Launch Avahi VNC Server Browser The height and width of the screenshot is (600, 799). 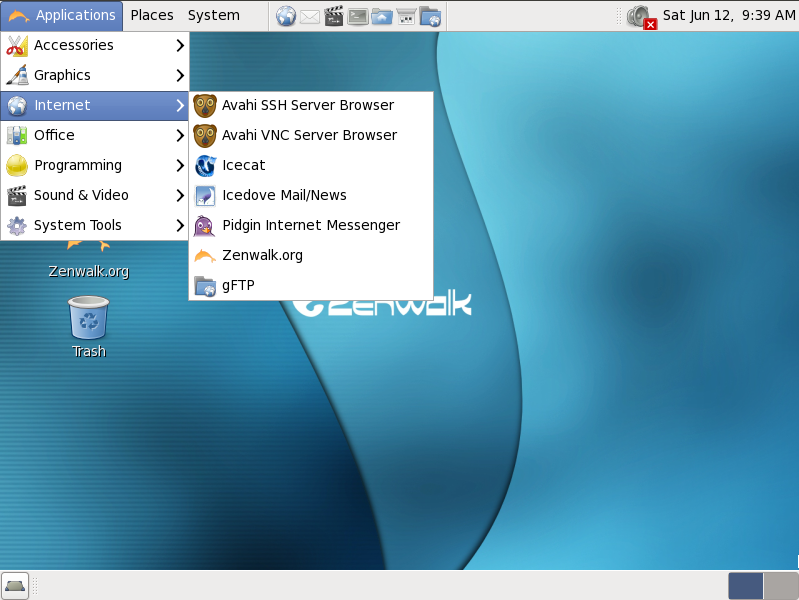point(311,136)
